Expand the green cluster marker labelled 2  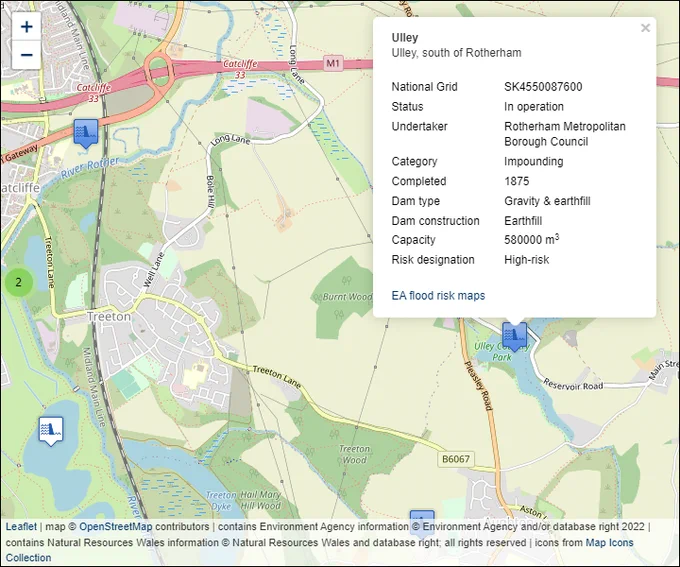pos(19,282)
